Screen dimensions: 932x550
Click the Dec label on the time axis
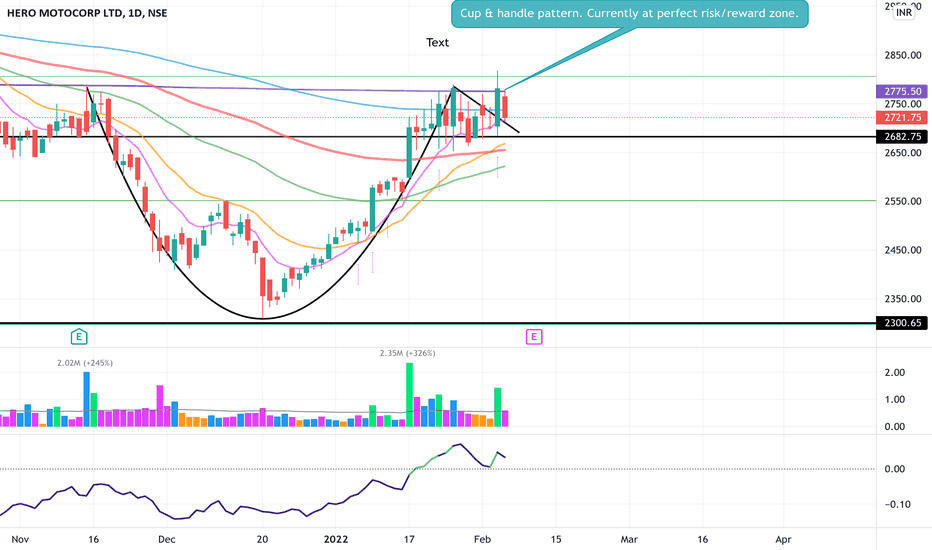(166, 539)
